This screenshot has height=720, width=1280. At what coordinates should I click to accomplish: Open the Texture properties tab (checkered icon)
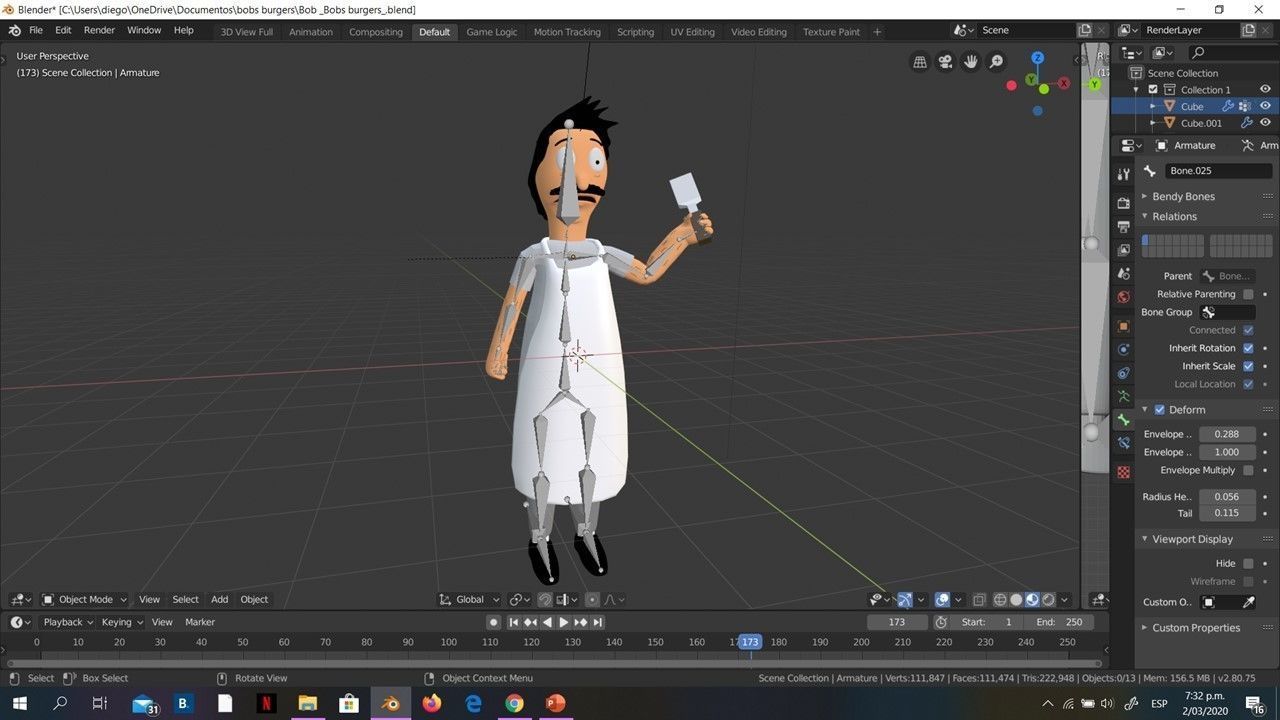coord(1123,472)
